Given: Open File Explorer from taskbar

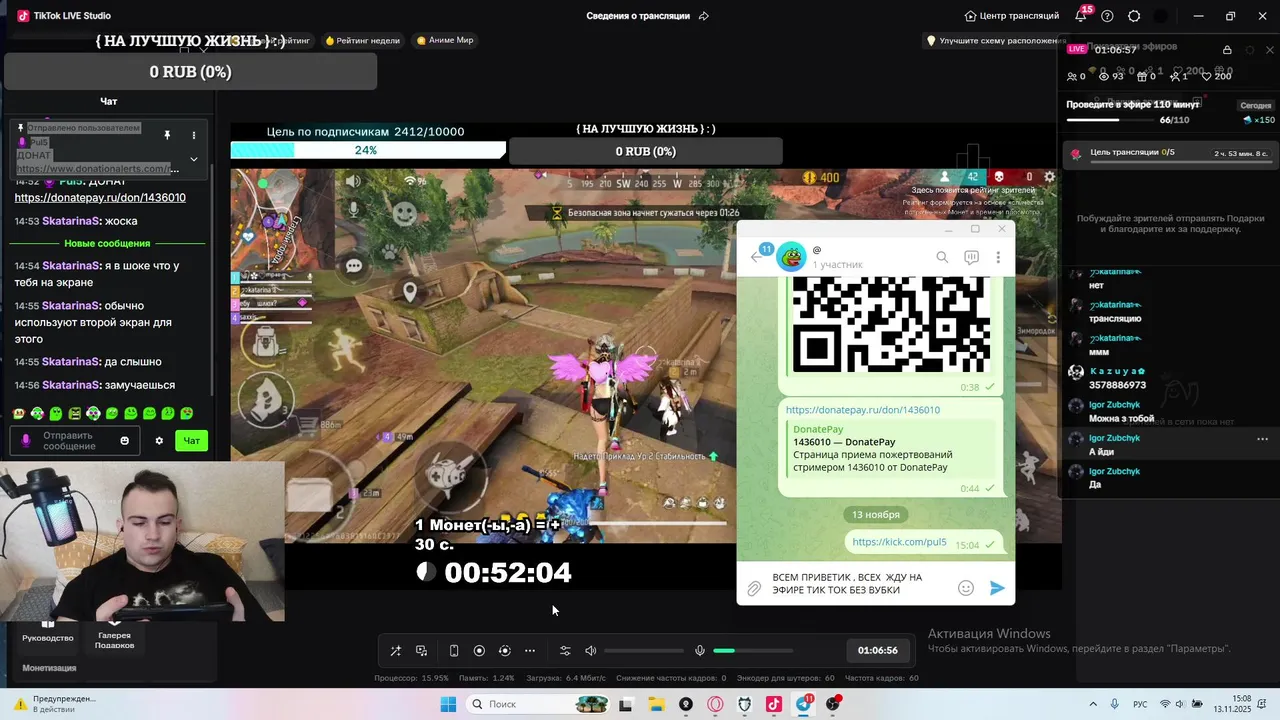Looking at the screenshot, I should point(655,704).
